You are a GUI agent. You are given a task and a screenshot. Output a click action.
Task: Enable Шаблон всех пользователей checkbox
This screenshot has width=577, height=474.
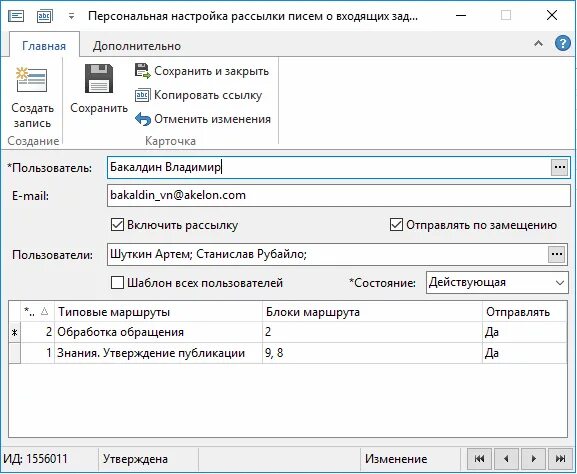tap(117, 283)
